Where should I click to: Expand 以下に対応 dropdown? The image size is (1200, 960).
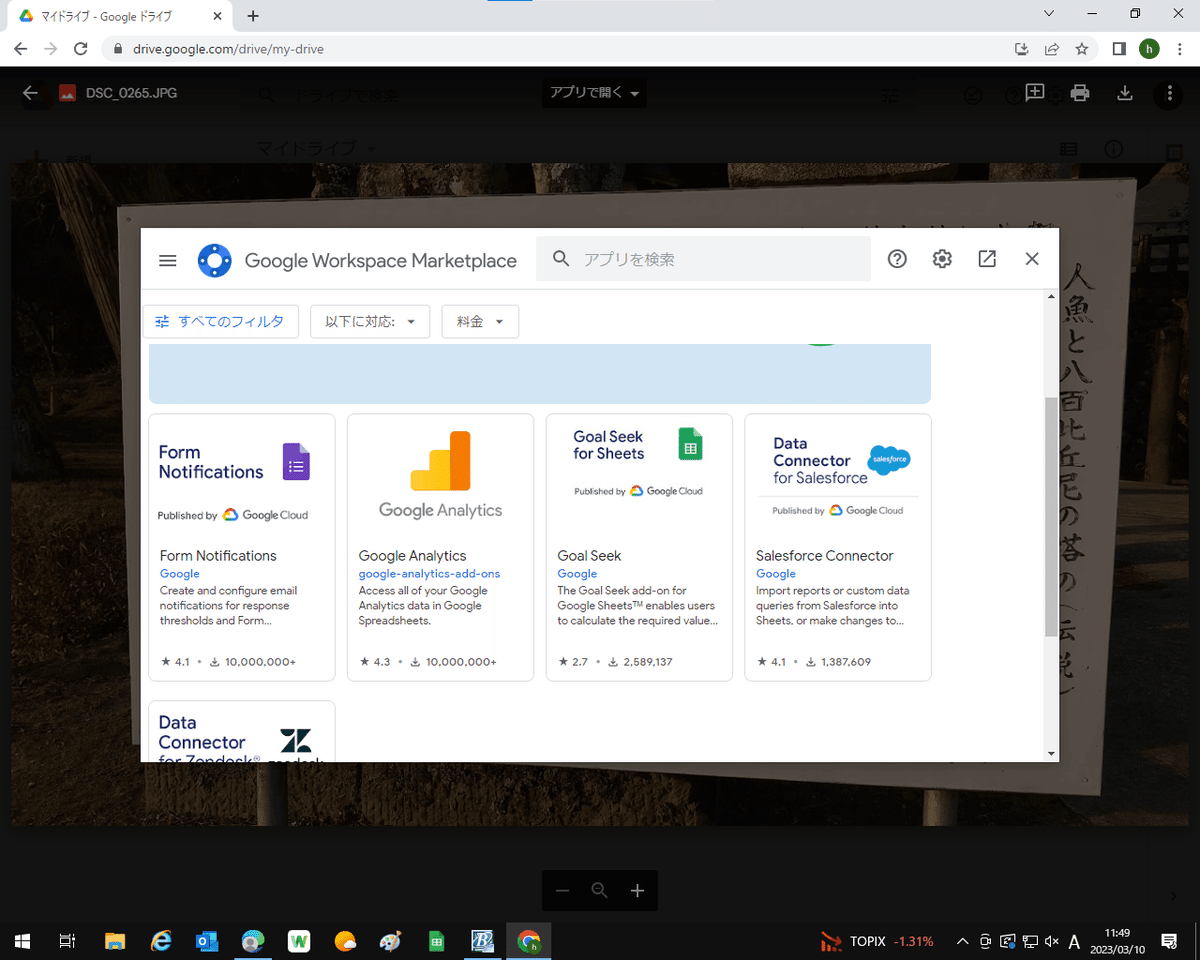click(x=370, y=321)
